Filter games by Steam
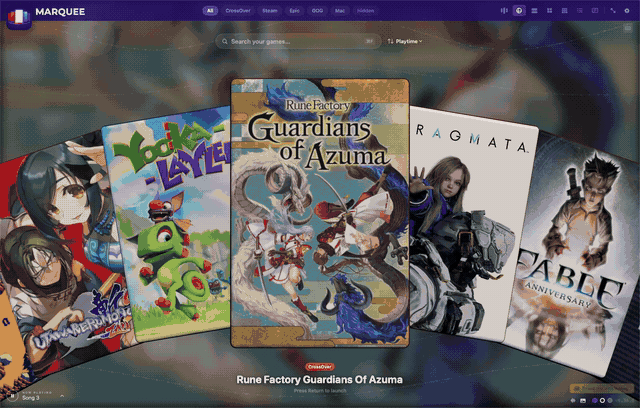The width and height of the screenshot is (640, 408). coord(269,11)
